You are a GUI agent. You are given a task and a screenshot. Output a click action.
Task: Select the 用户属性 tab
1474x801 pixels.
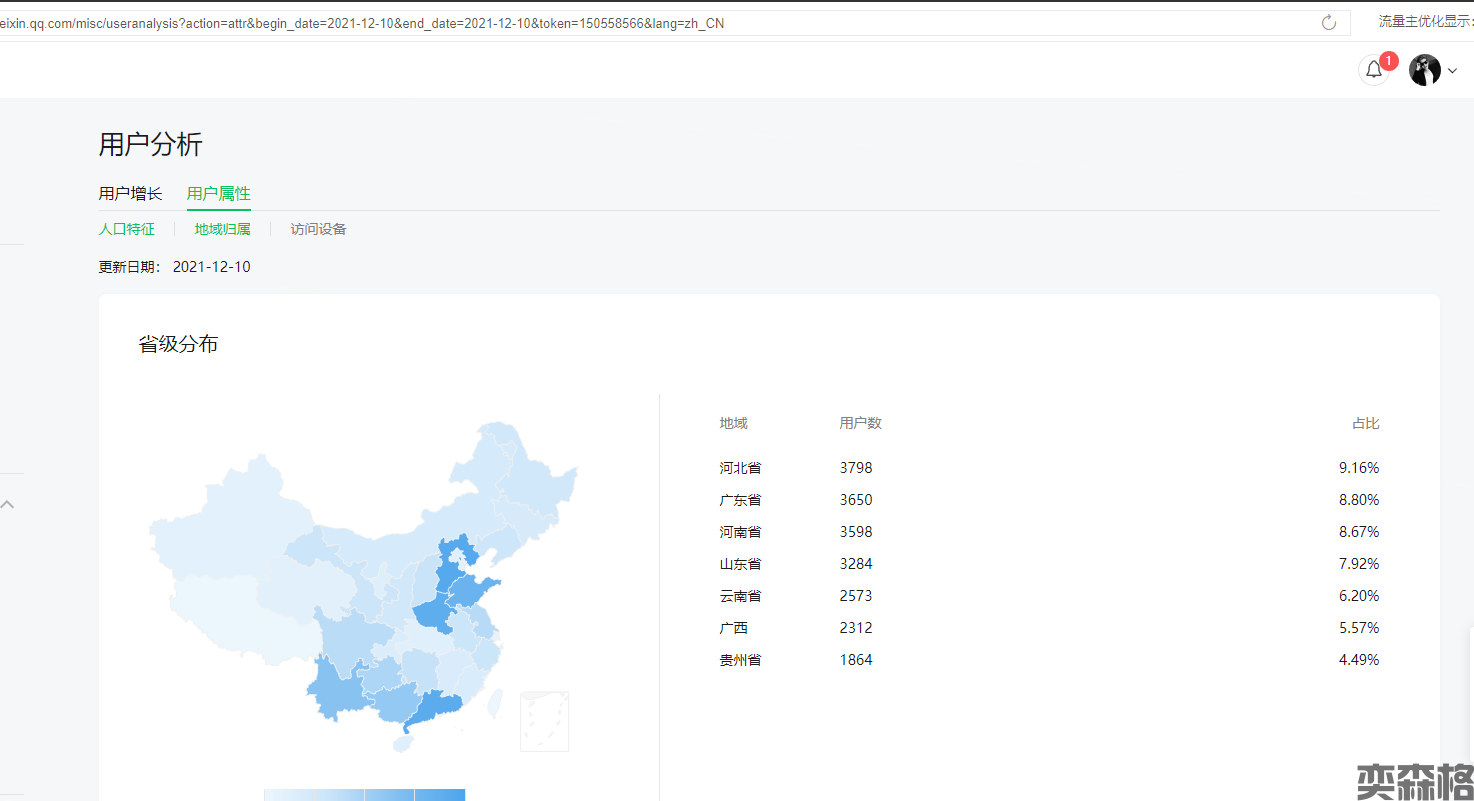coord(218,193)
